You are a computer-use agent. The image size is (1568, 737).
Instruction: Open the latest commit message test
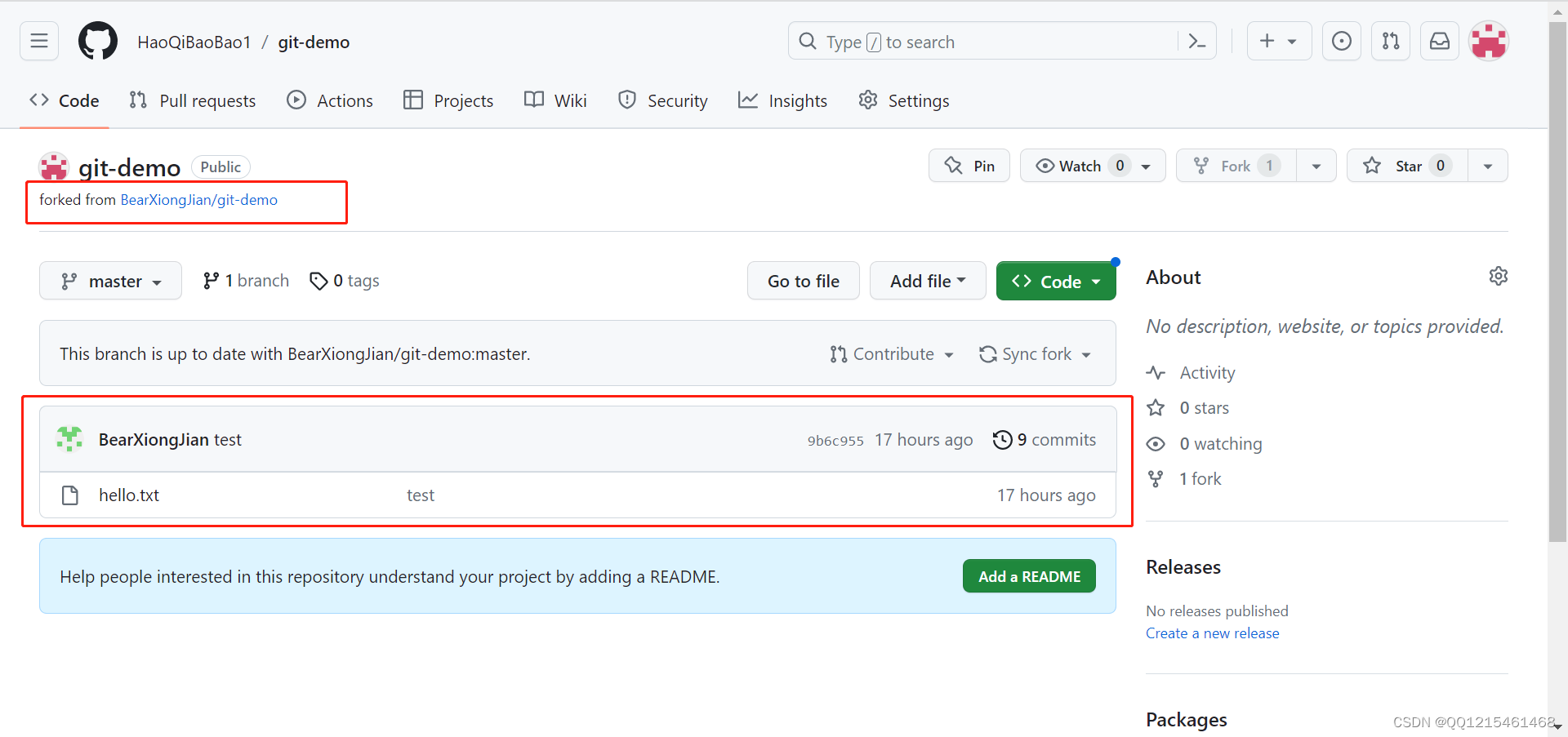(228, 440)
